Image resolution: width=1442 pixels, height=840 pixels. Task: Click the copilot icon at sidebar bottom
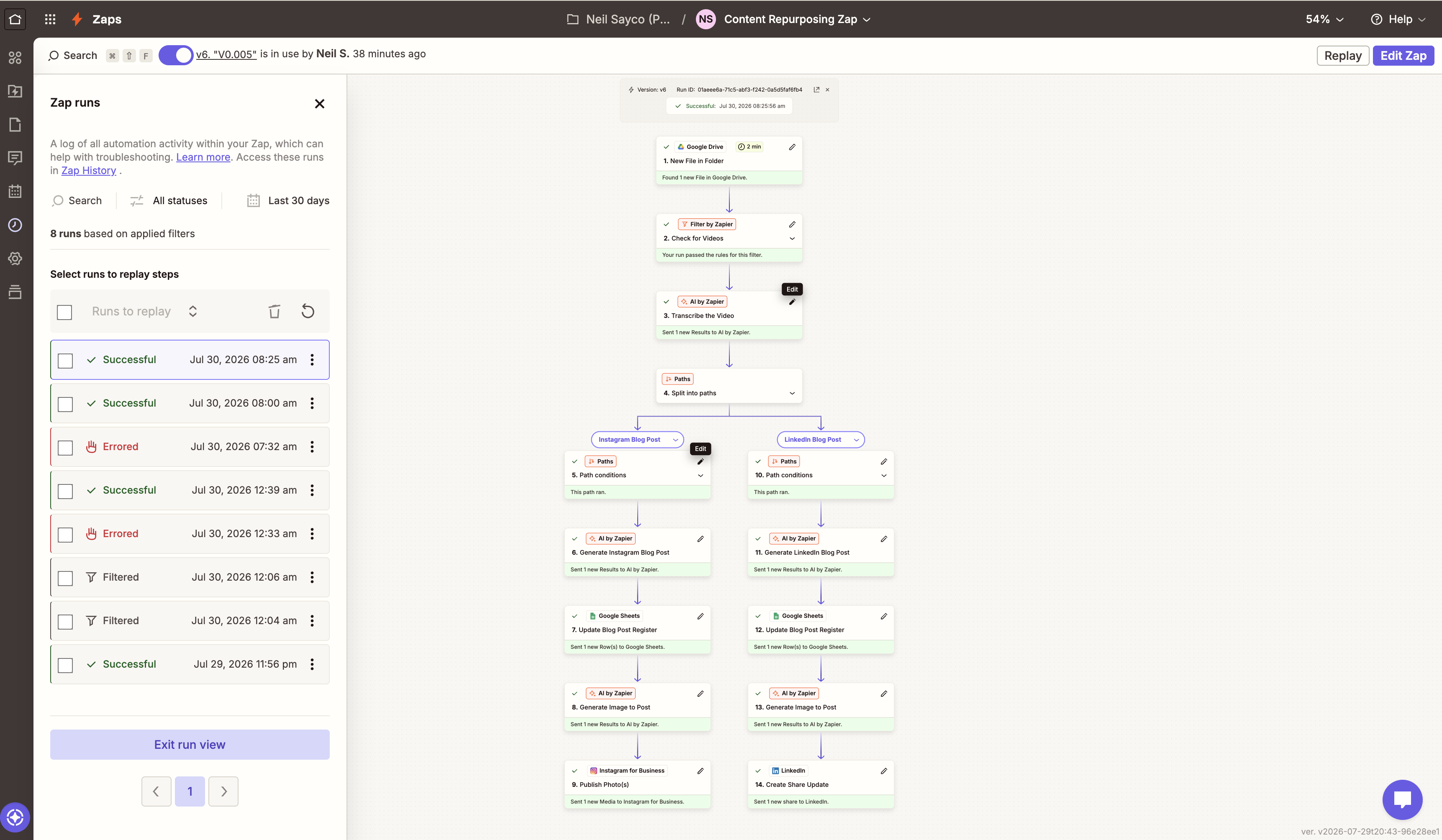[x=15, y=818]
